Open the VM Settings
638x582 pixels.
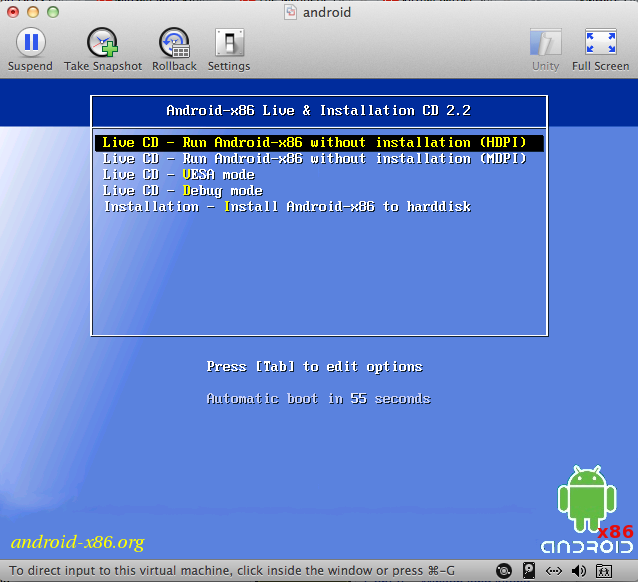(229, 49)
